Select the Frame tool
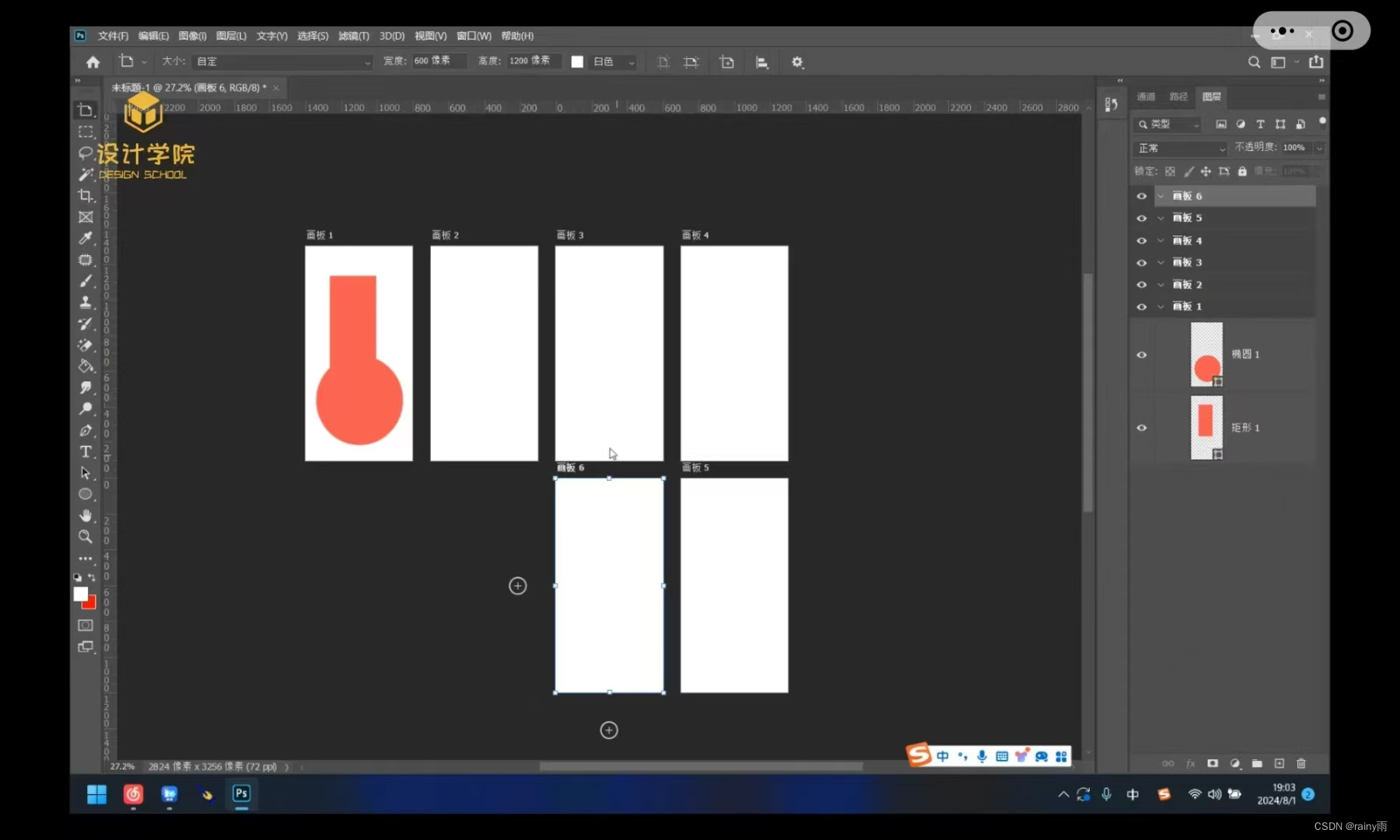The width and height of the screenshot is (1400, 840). point(86,217)
